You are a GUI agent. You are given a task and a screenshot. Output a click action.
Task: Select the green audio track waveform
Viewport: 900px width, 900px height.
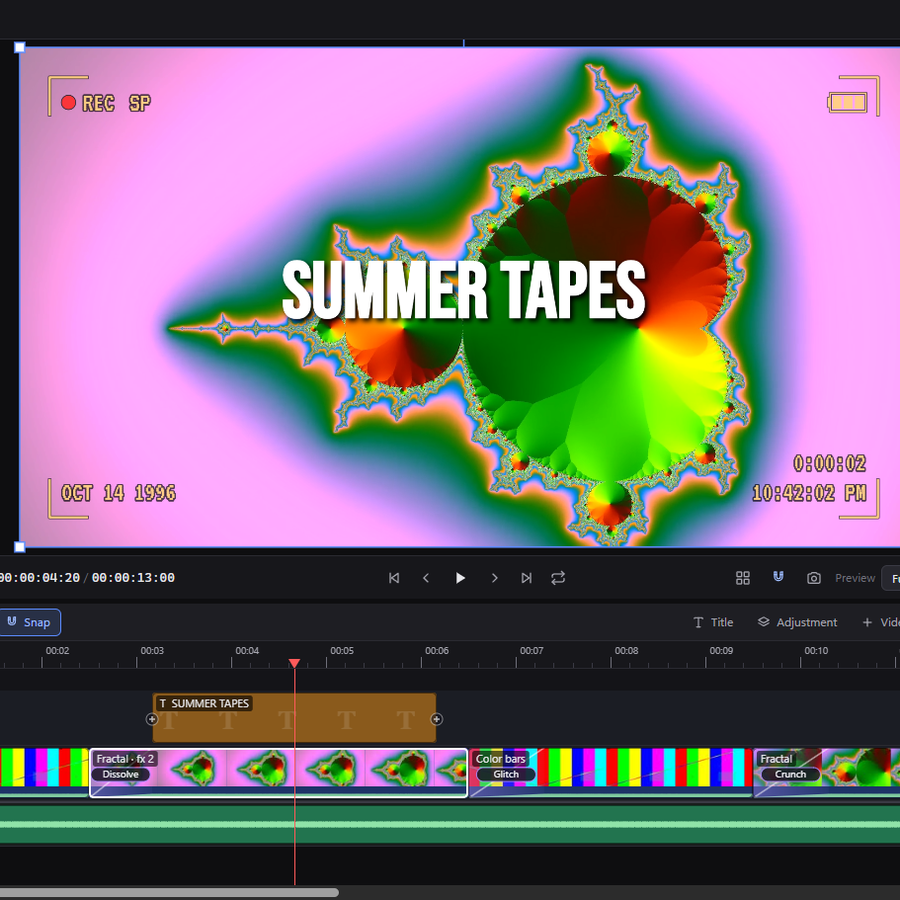[x=450, y=824]
